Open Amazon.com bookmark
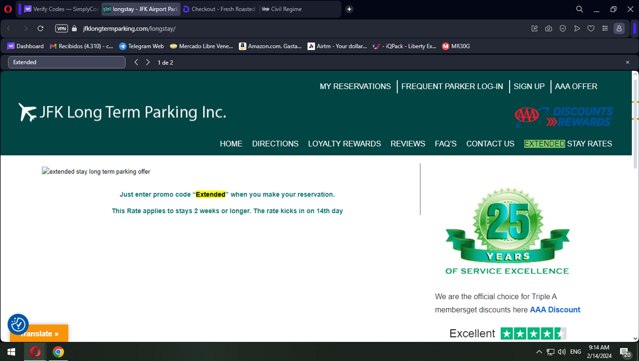The width and height of the screenshot is (639, 361). pyautogui.click(x=270, y=46)
